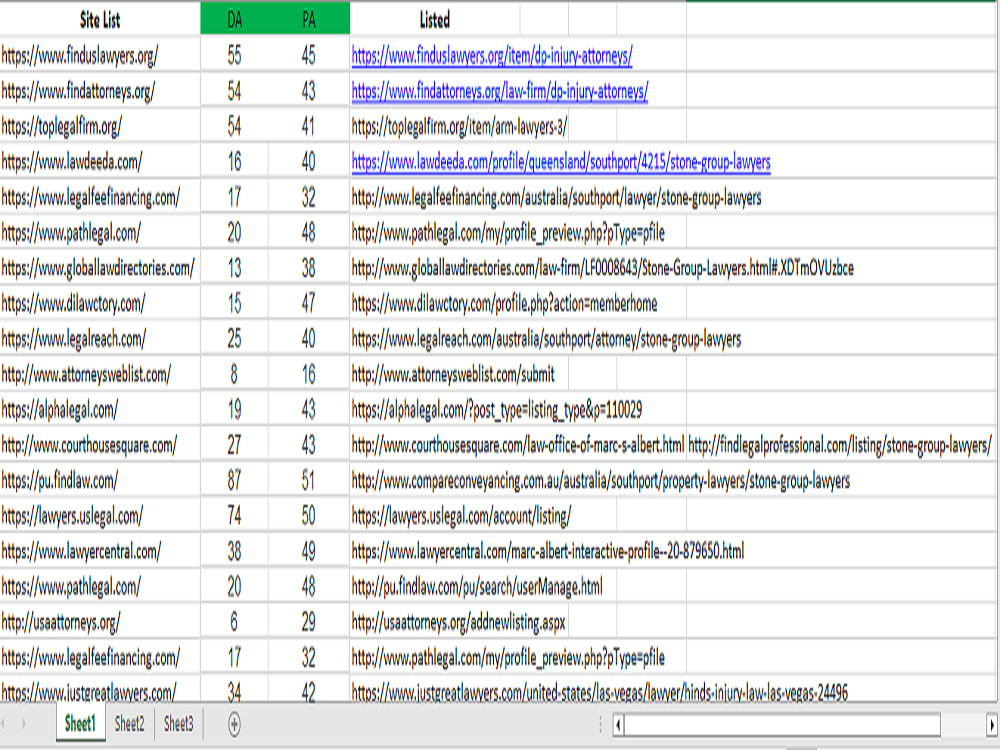This screenshot has width=1000, height=750.
Task: Select DA value 74 for lawyers.uslegal.com
Action: [x=235, y=515]
